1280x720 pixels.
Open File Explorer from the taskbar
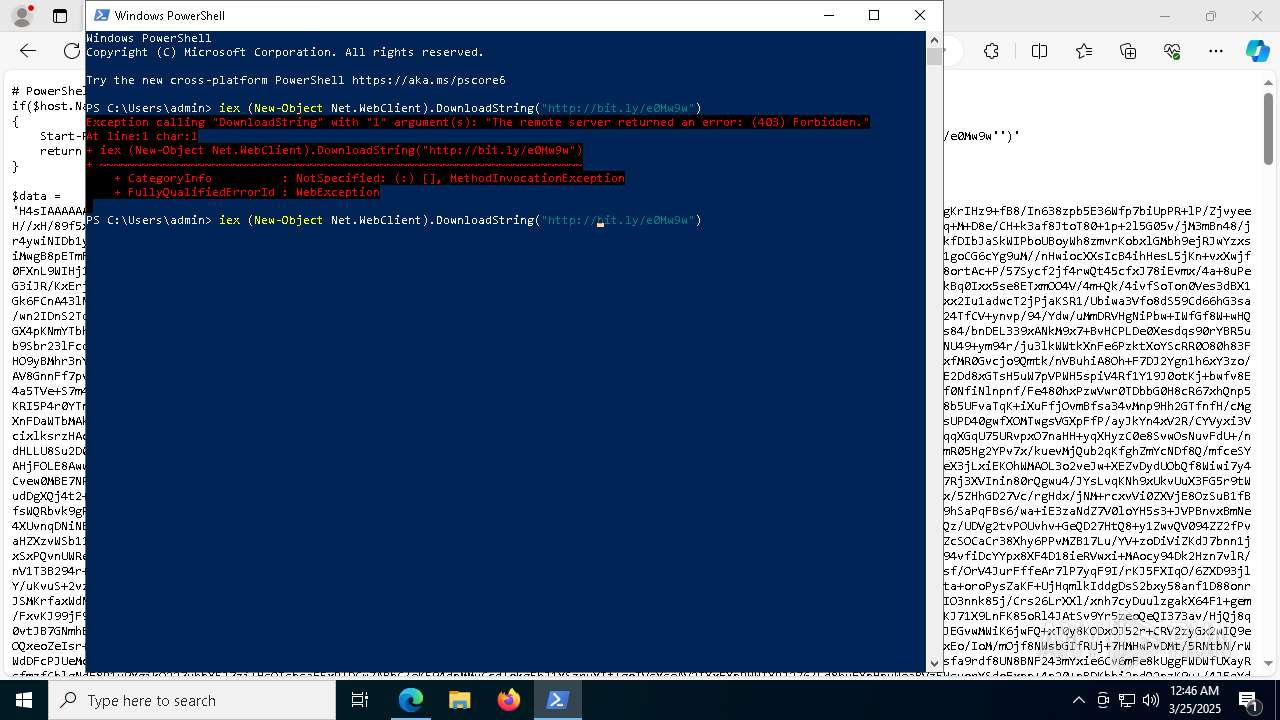point(459,700)
